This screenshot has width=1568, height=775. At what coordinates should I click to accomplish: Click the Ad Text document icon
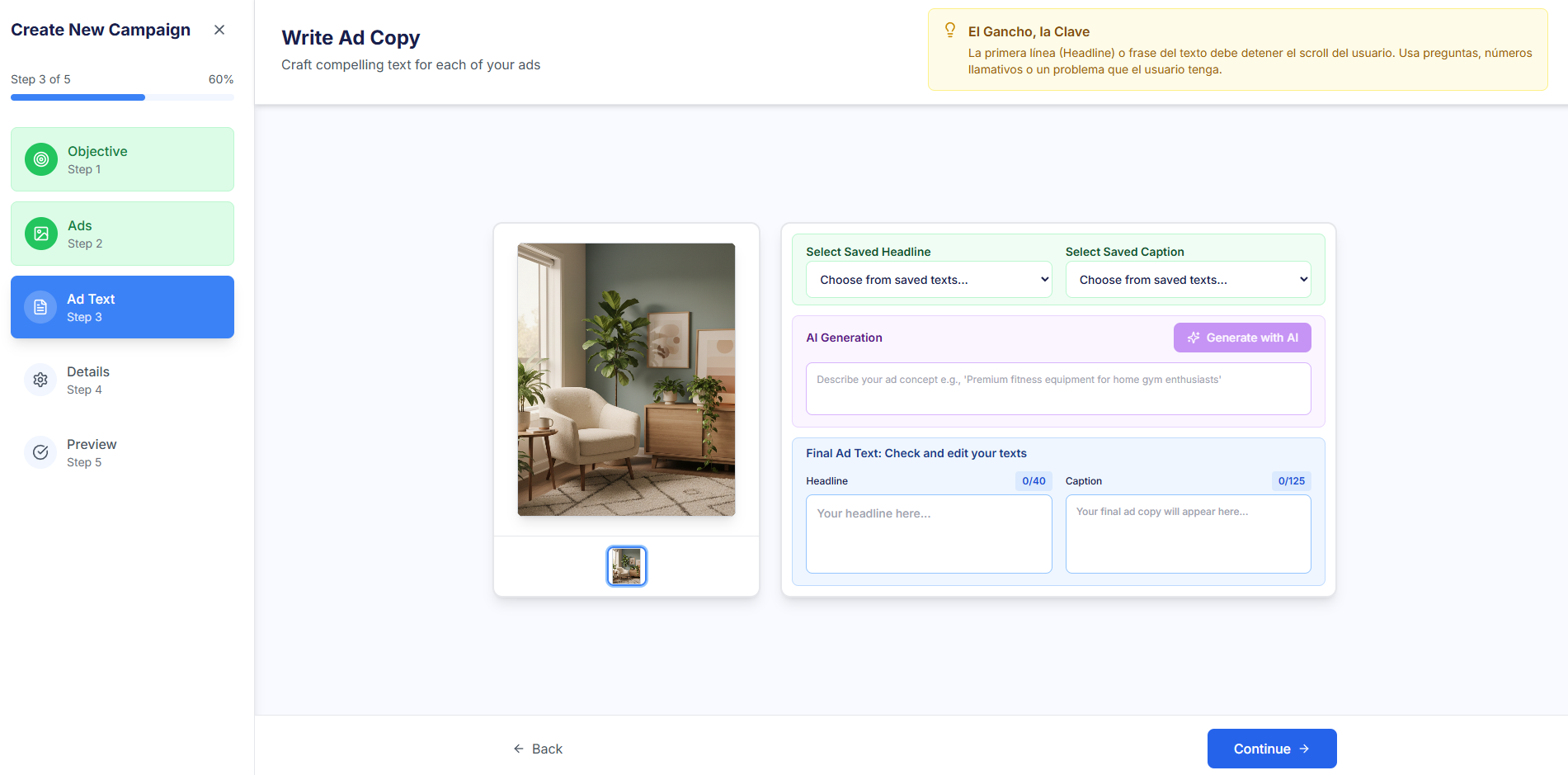40,307
